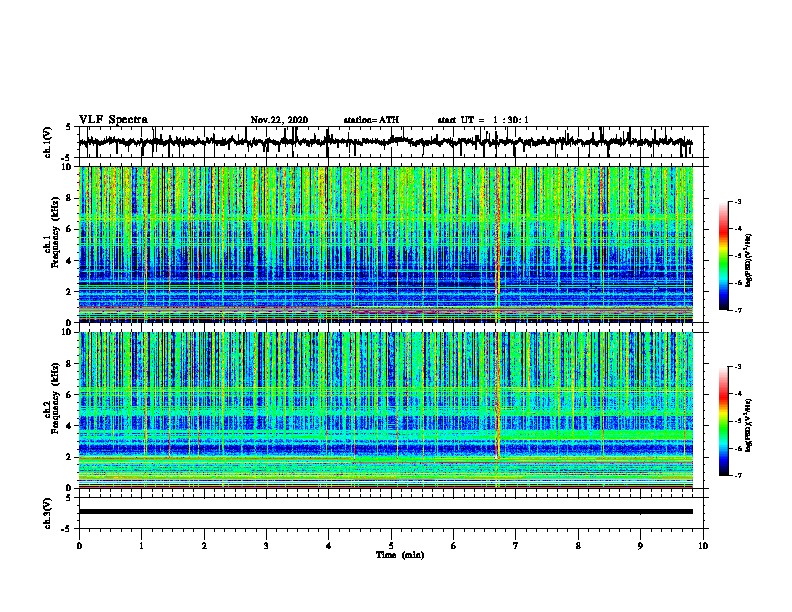Screen dimensions: 792x612
Task: Click inside the ch.2 spectrogram panel
Action: click(385, 410)
